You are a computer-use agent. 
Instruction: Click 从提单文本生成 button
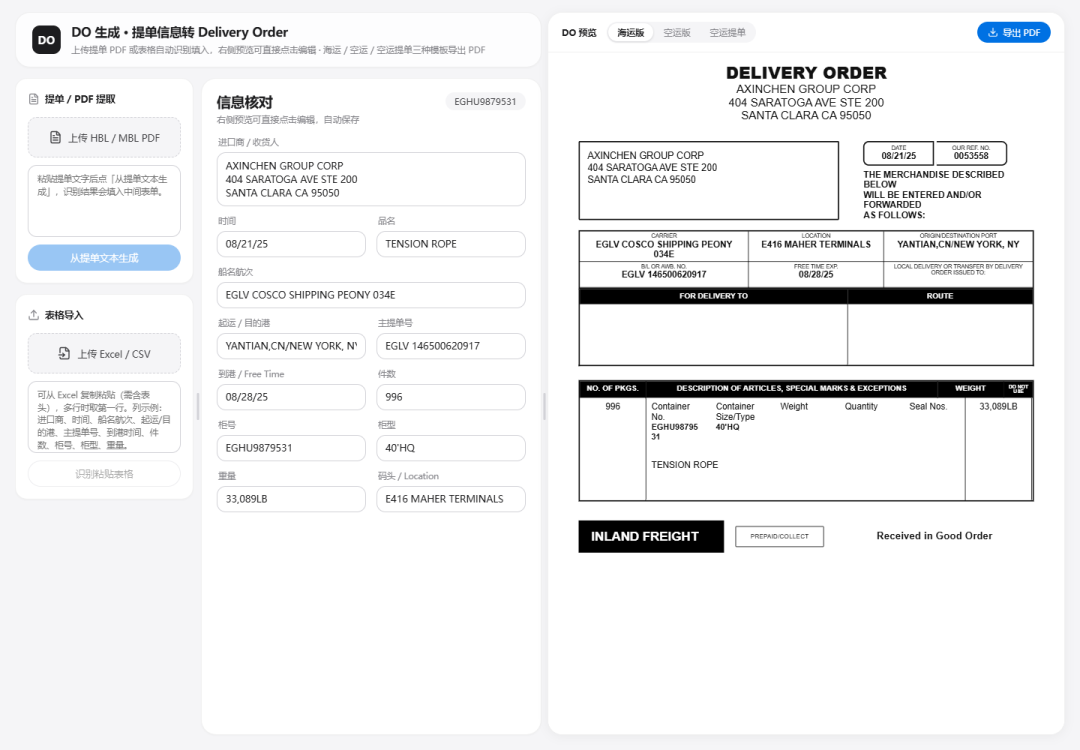coord(104,258)
